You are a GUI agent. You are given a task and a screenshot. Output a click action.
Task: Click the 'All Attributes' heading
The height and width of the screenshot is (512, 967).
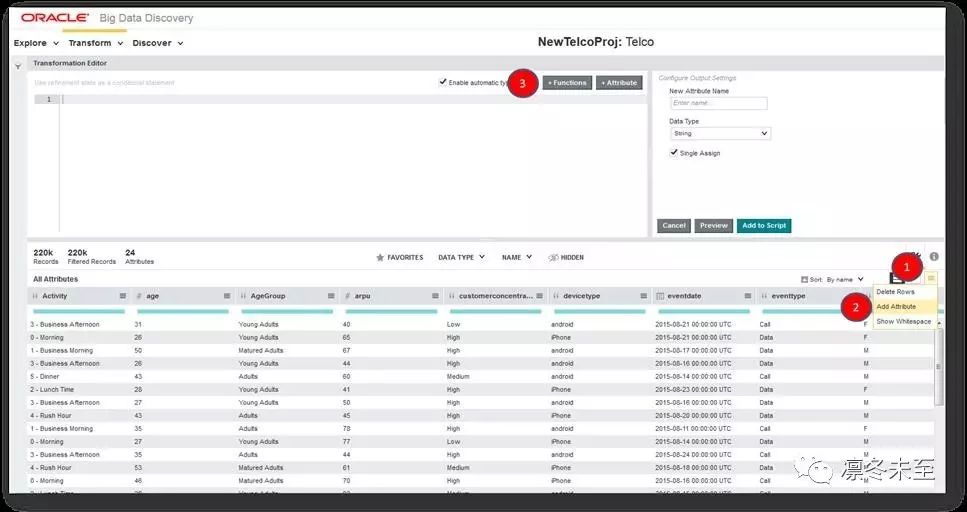[56, 279]
